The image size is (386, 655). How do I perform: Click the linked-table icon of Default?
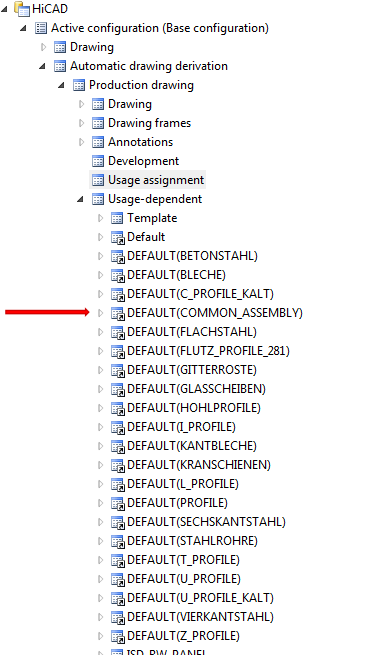pyautogui.click(x=118, y=238)
